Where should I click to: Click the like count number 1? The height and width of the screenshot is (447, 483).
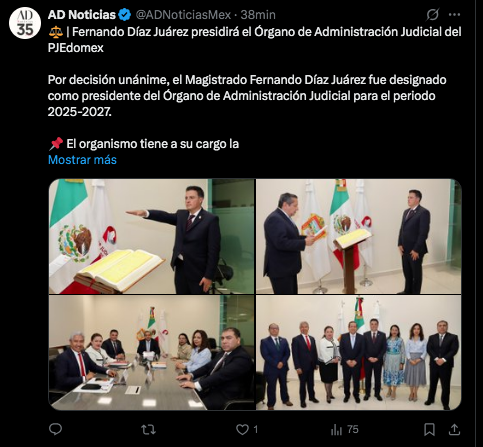tap(255, 429)
